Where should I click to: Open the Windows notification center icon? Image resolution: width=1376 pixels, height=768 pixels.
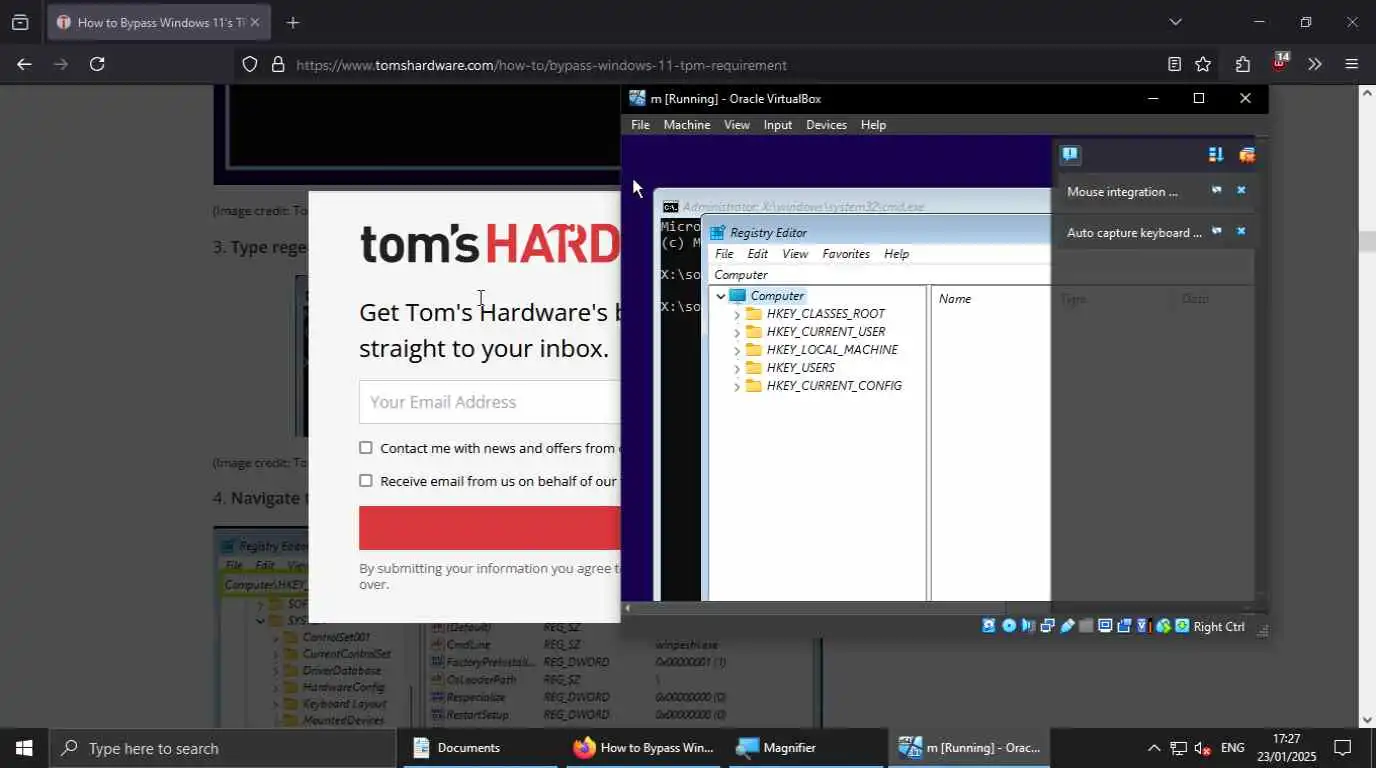click(1342, 748)
